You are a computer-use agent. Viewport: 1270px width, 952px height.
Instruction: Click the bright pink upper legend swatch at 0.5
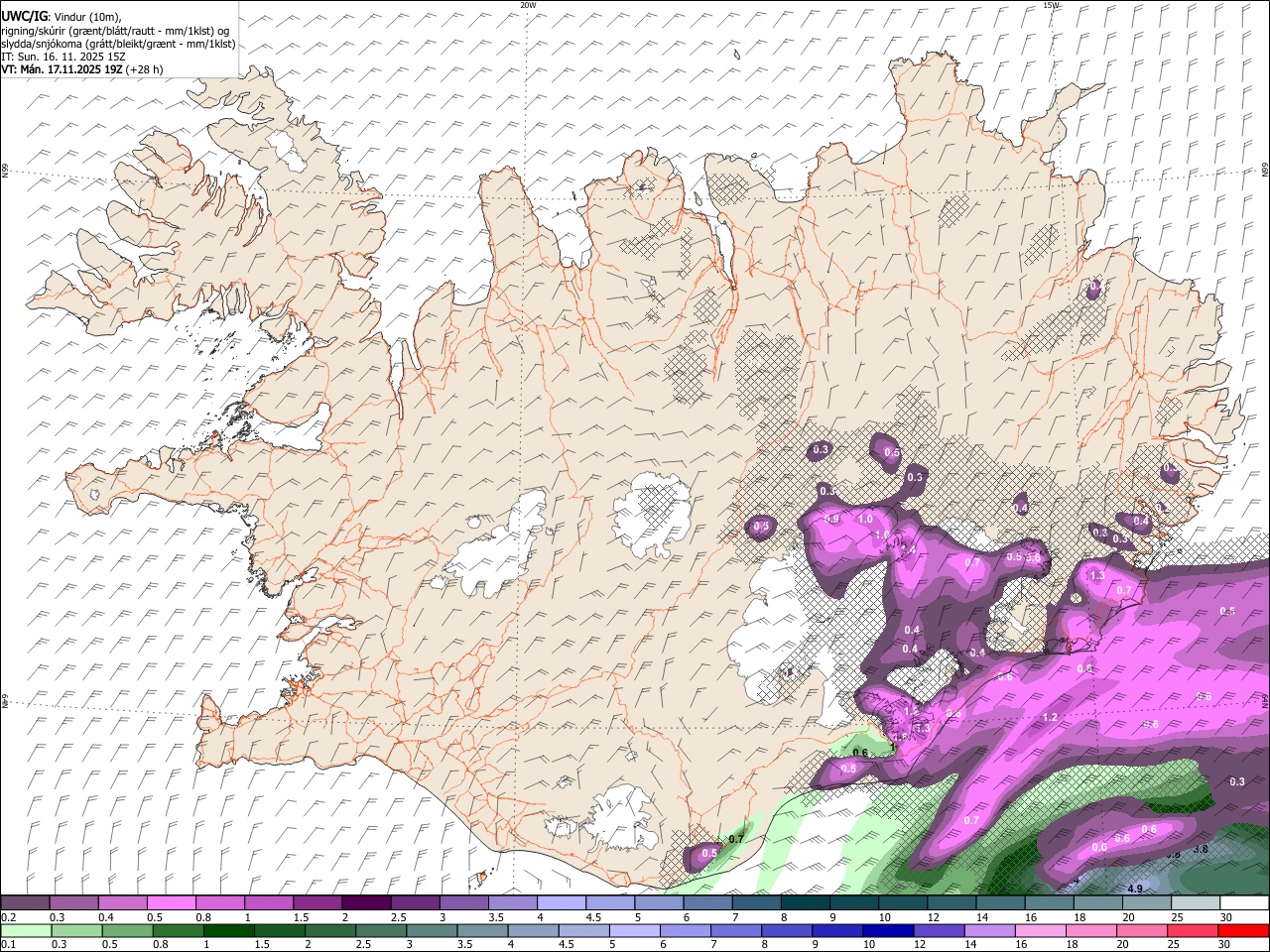pos(171,903)
